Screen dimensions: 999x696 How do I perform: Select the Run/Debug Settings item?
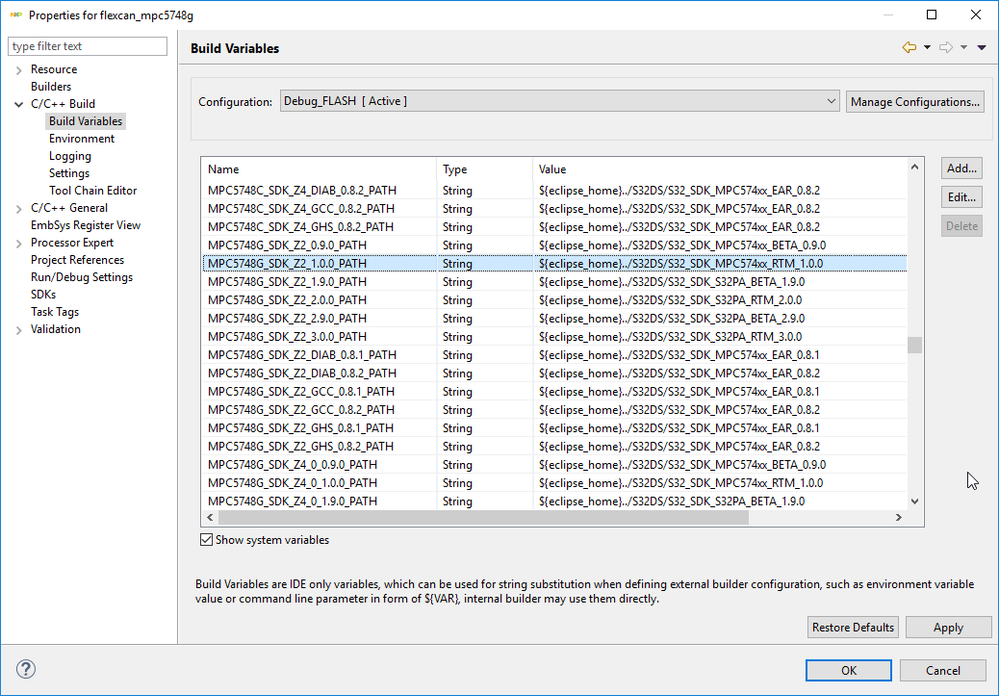(82, 277)
